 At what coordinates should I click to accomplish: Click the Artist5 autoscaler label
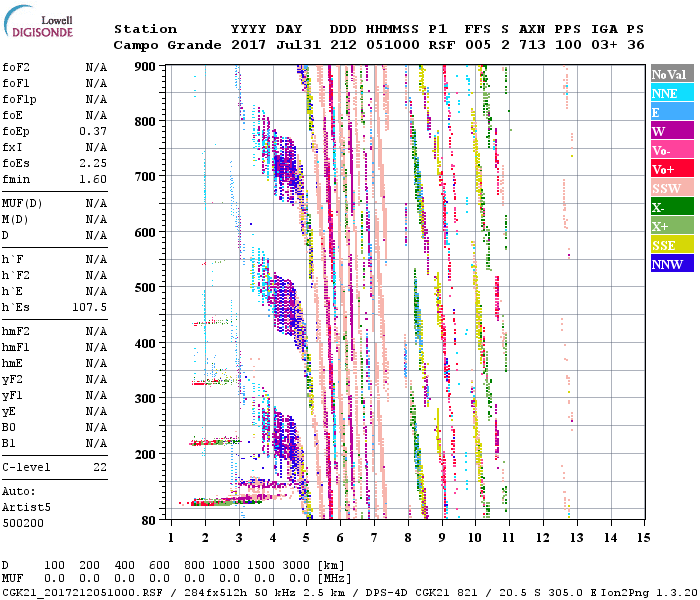[26, 508]
